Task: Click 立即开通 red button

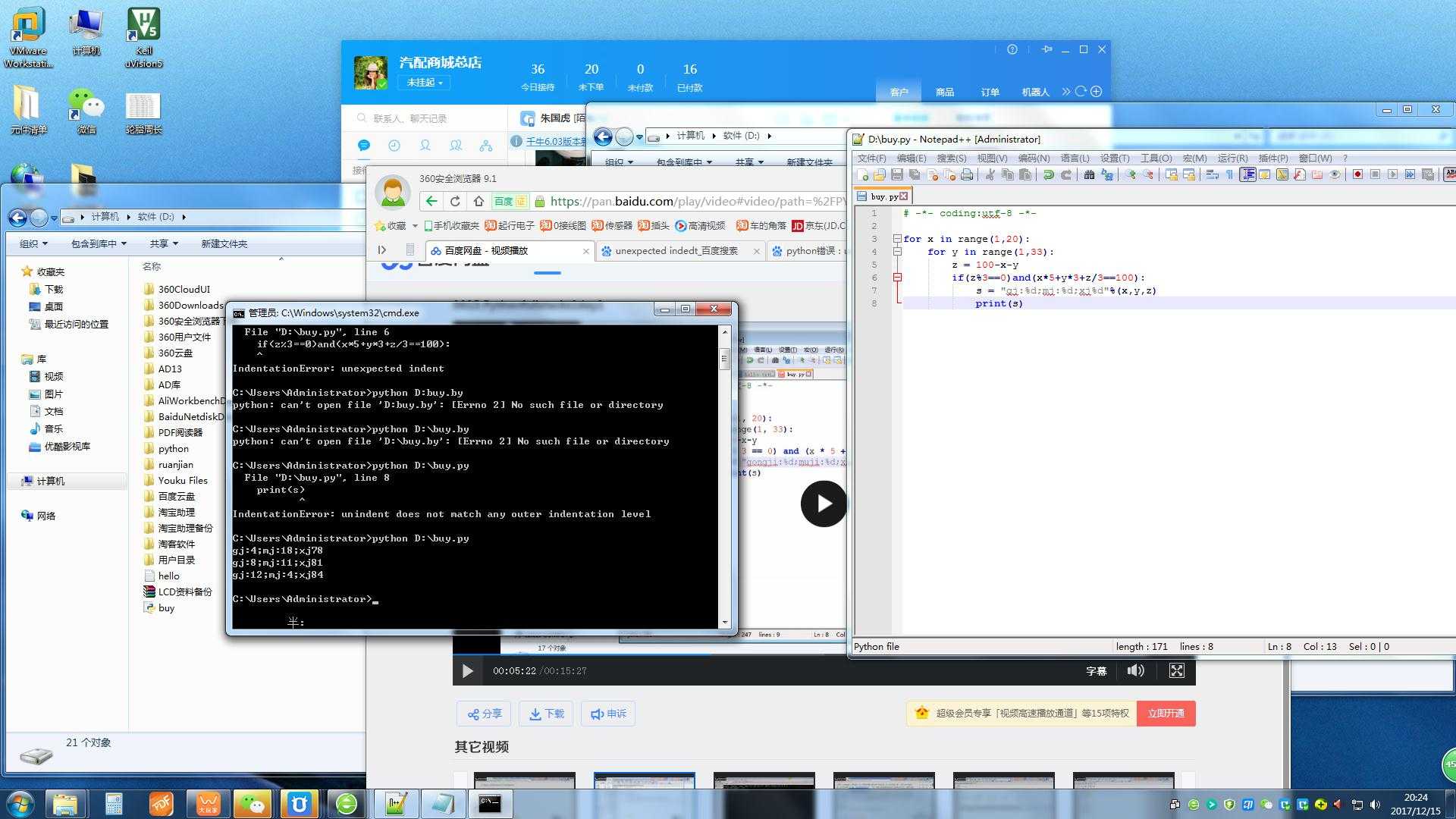Action: click(x=1166, y=714)
